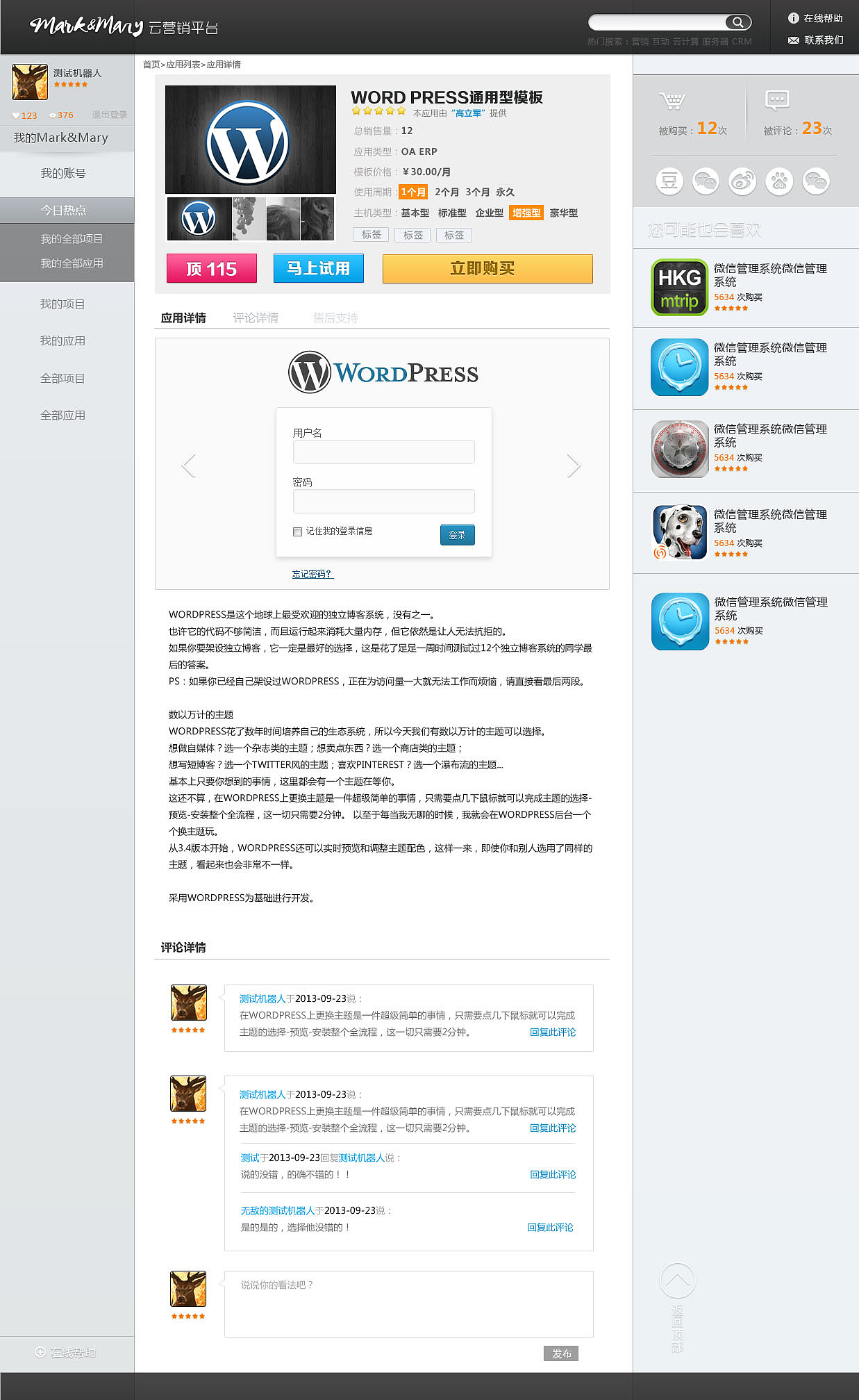Select the grapes thumbnail image
The width and height of the screenshot is (859, 1400).
(249, 219)
